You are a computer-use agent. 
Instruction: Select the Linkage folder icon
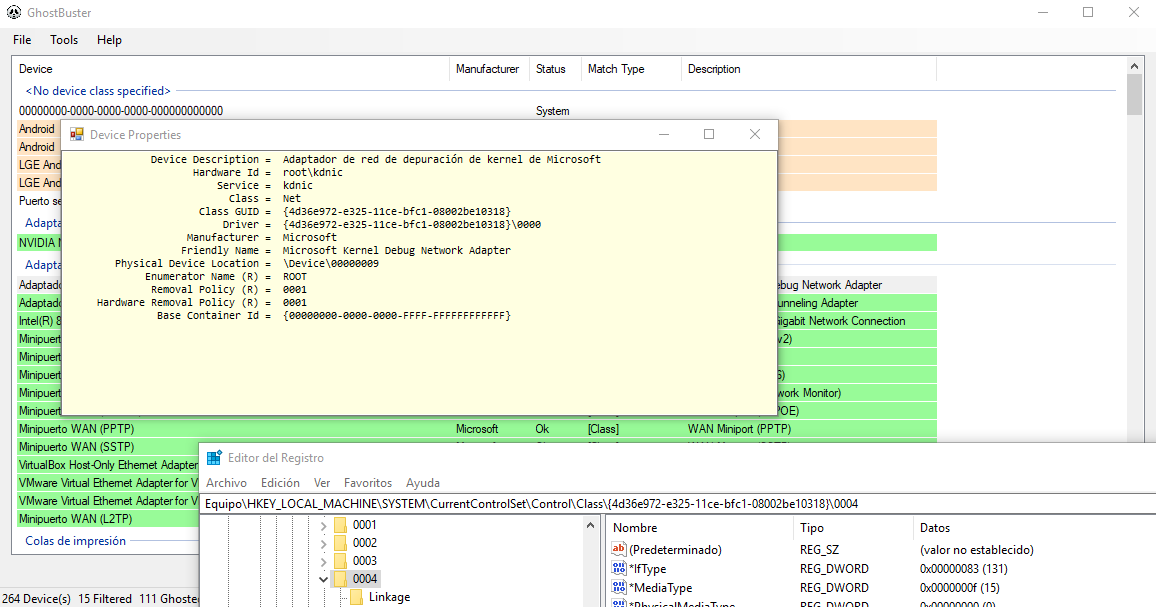tap(357, 597)
